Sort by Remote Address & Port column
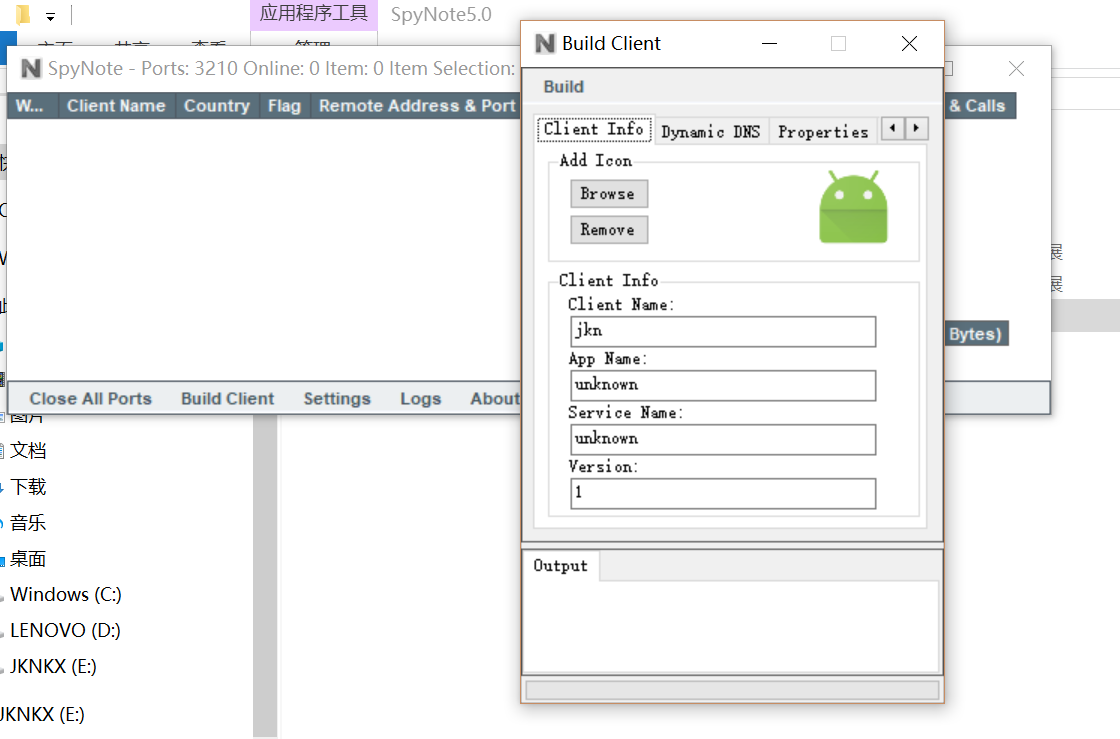This screenshot has height=739, width=1120. pyautogui.click(x=417, y=106)
